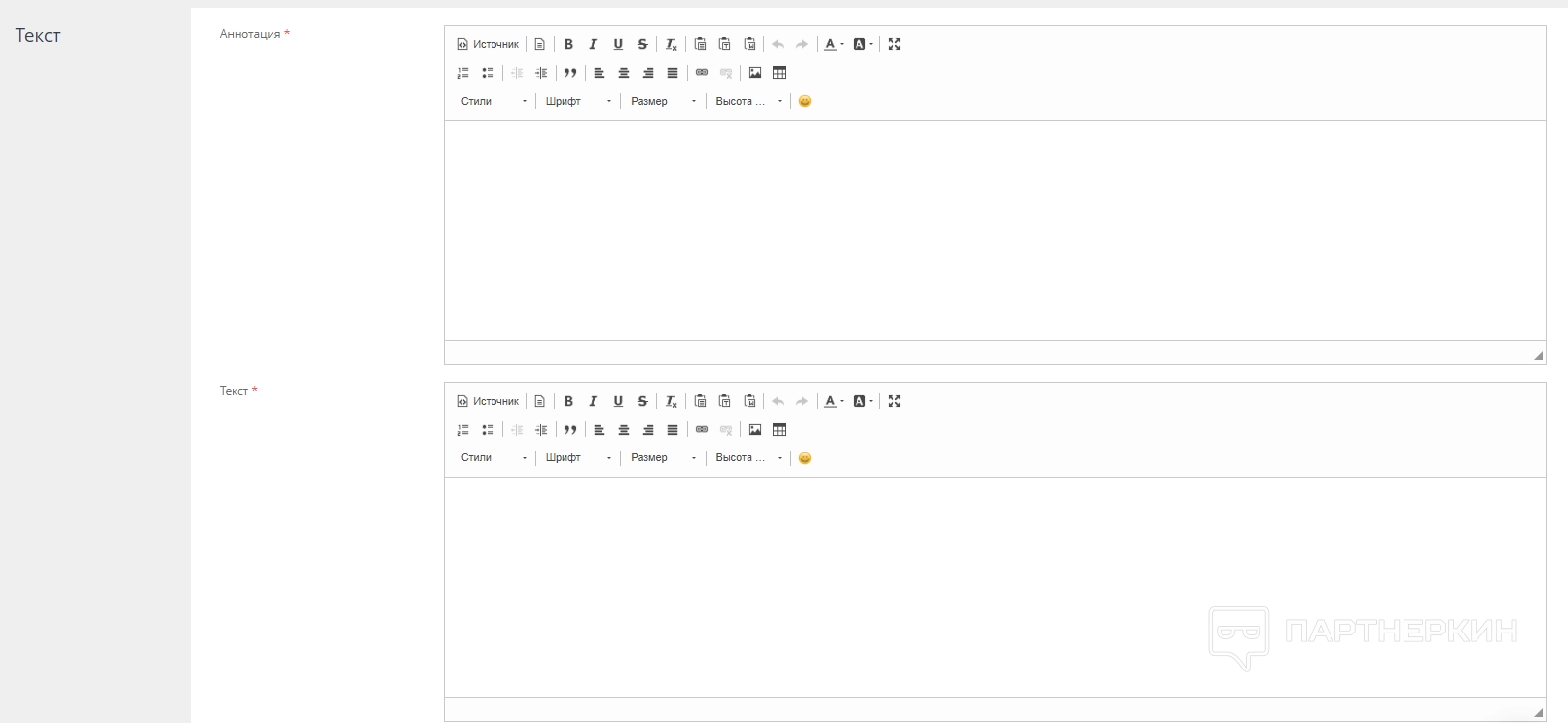
Task: Align text right in the Текст editor
Action: pos(648,430)
